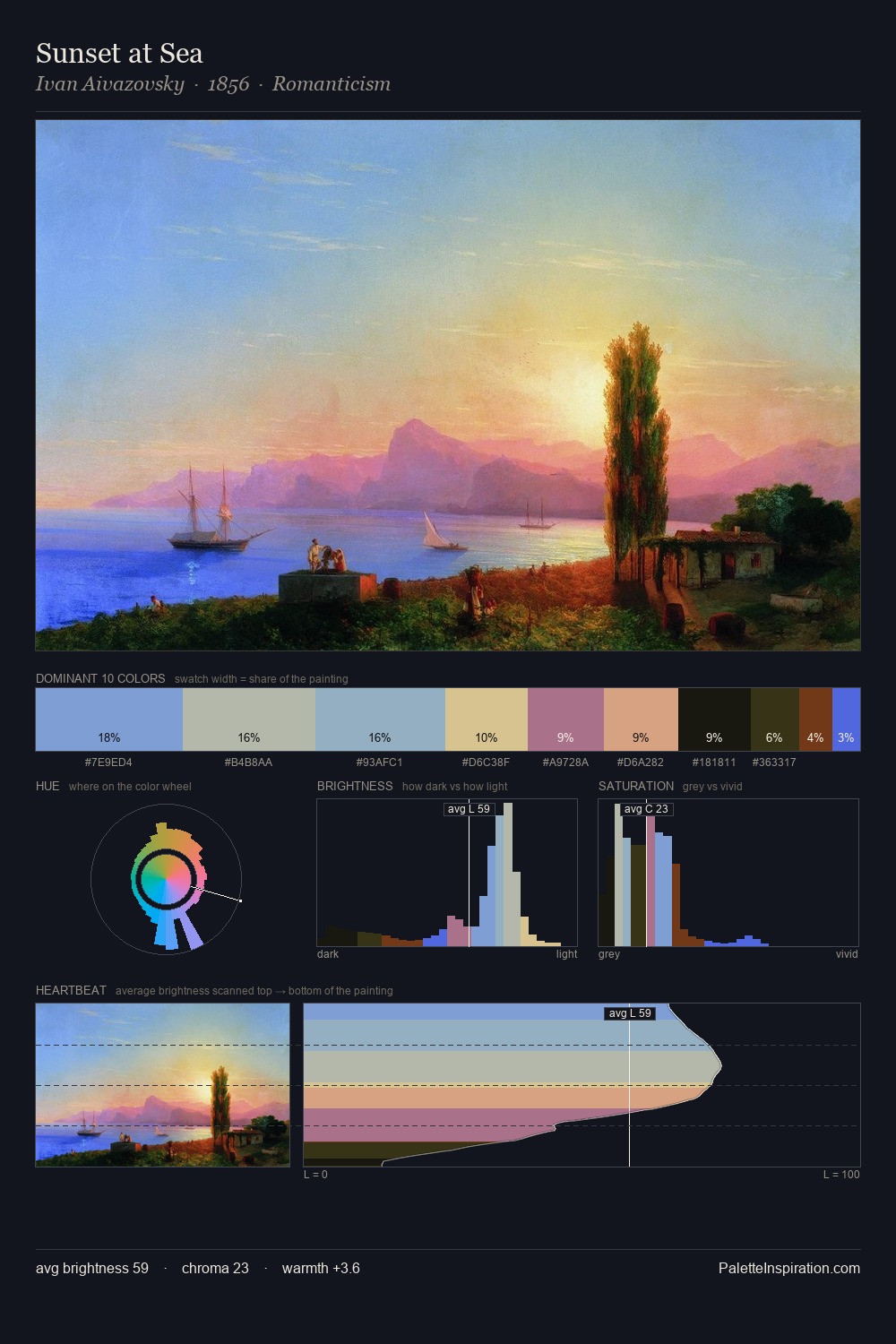This screenshot has width=896, height=1344.
Task: Click the brown swatch labeled 4%
Action: click(815, 719)
